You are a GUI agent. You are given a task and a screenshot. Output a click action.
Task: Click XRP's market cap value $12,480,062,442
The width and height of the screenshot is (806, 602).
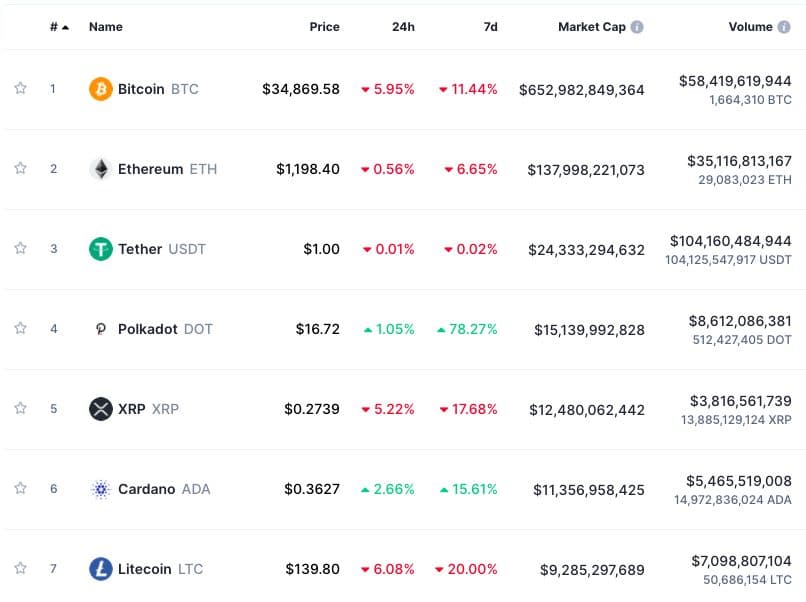pos(587,410)
